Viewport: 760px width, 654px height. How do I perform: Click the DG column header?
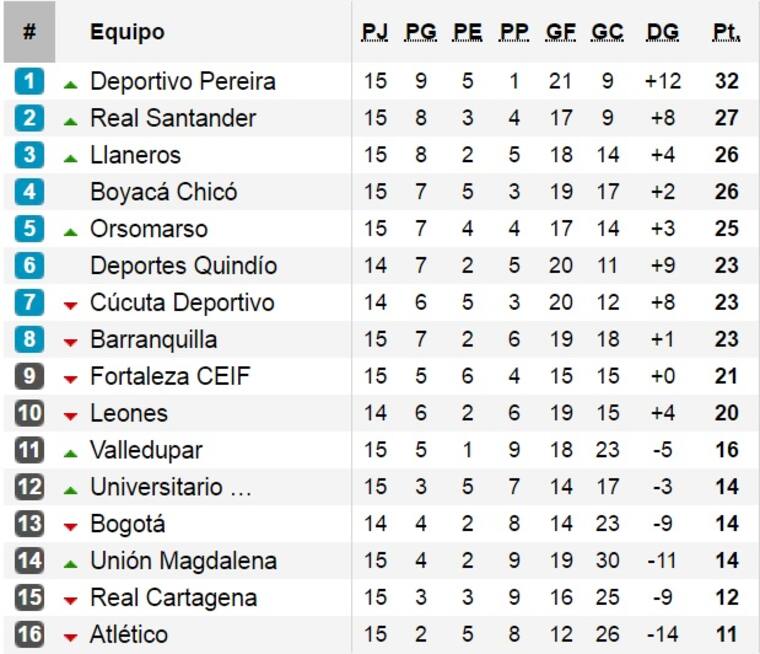coord(662,32)
